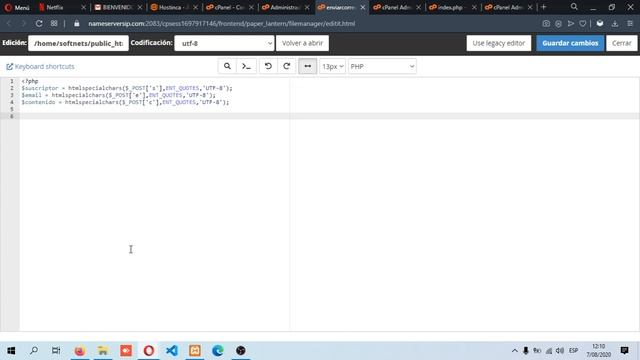The image size is (640, 360).
Task: Click line 4 $contenido code
Action: click(125, 102)
